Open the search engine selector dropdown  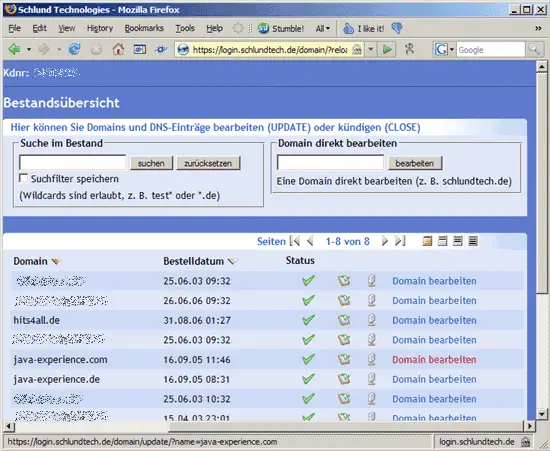coord(452,50)
